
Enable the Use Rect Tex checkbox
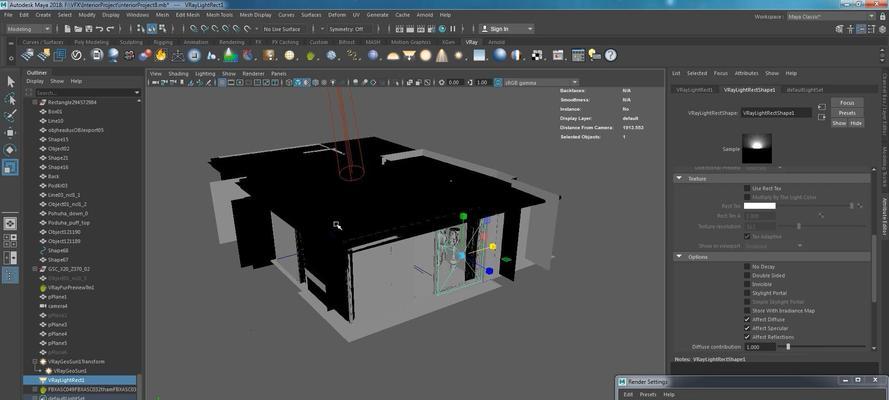747,188
